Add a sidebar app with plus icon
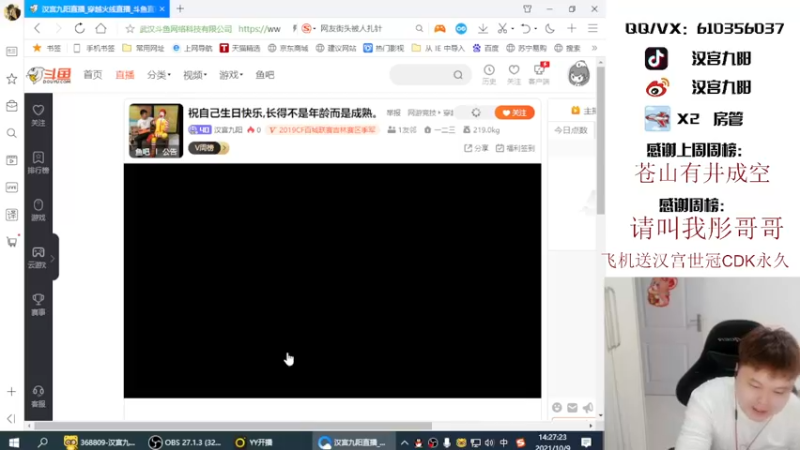This screenshot has height=450, width=800. pyautogui.click(x=11, y=392)
